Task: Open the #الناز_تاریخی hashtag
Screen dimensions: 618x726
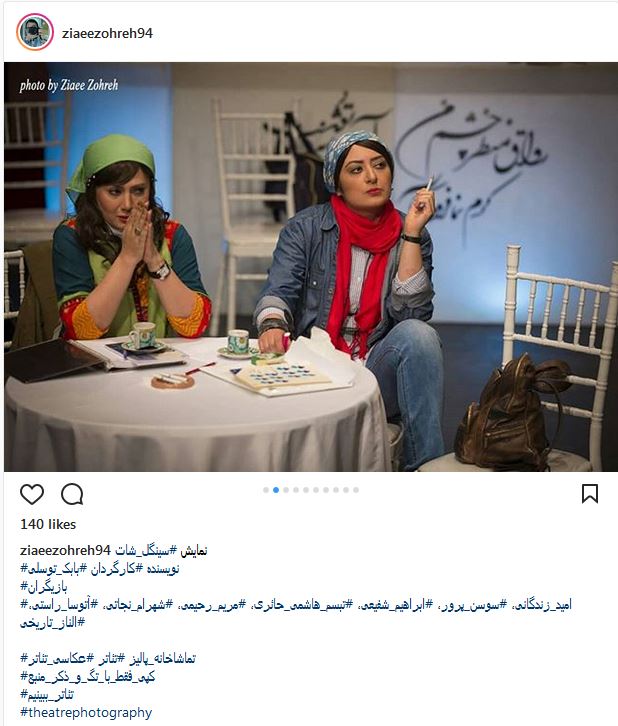Action: 52,623
